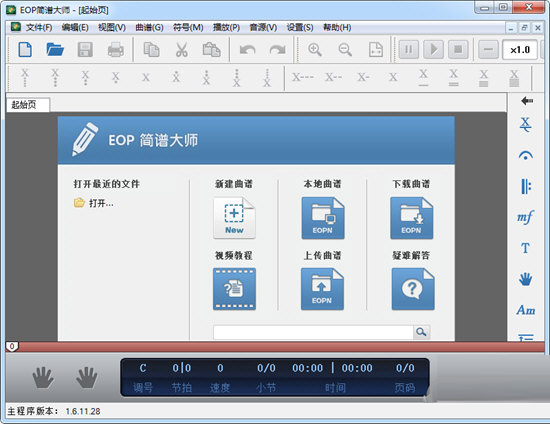Select the repeat barline tool
Screen dimensions: 550x424
(x=525, y=186)
